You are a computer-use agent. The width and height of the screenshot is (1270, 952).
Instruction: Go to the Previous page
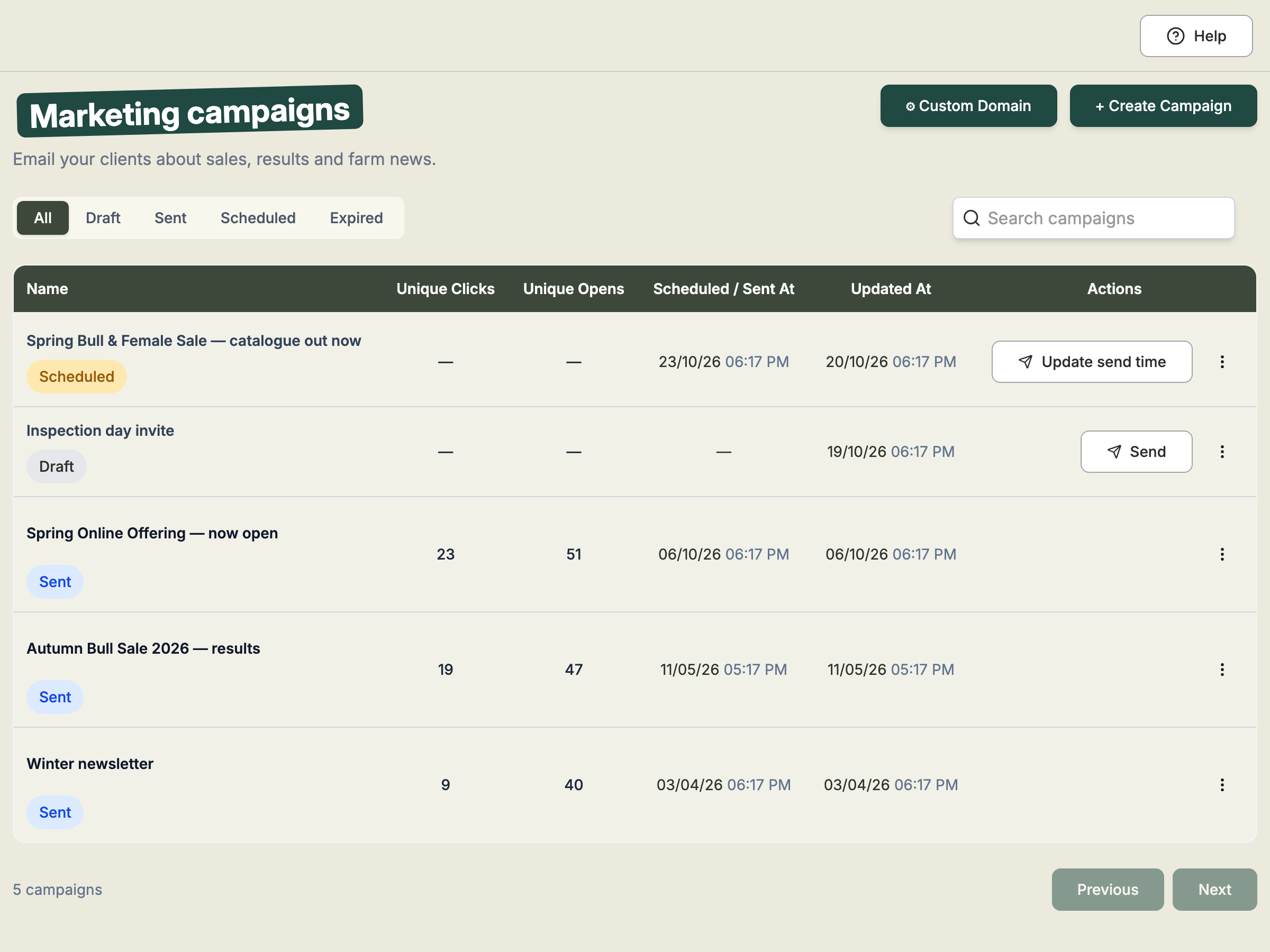1108,890
